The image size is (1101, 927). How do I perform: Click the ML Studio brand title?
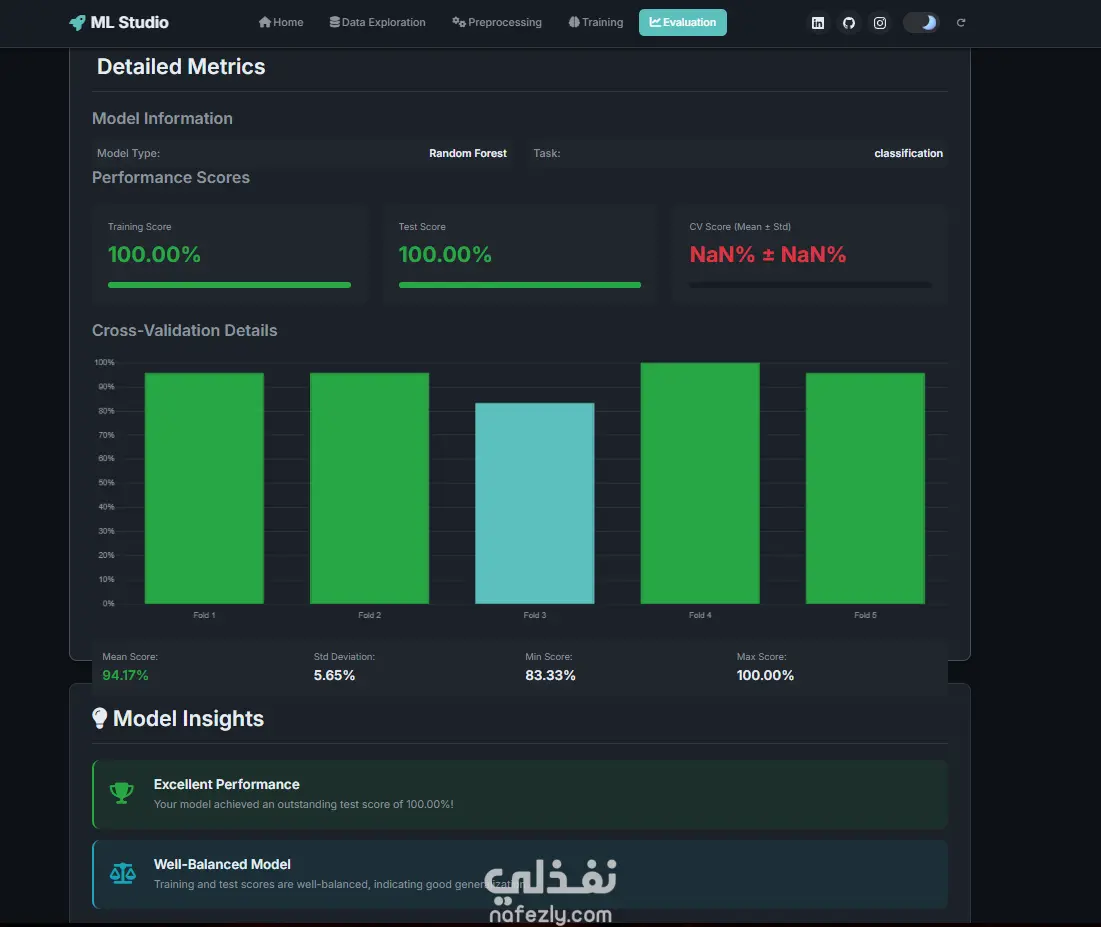(x=129, y=22)
